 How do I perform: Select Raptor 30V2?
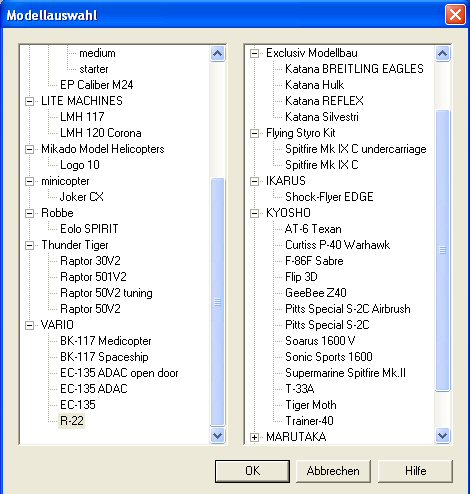pyautogui.click(x=90, y=261)
